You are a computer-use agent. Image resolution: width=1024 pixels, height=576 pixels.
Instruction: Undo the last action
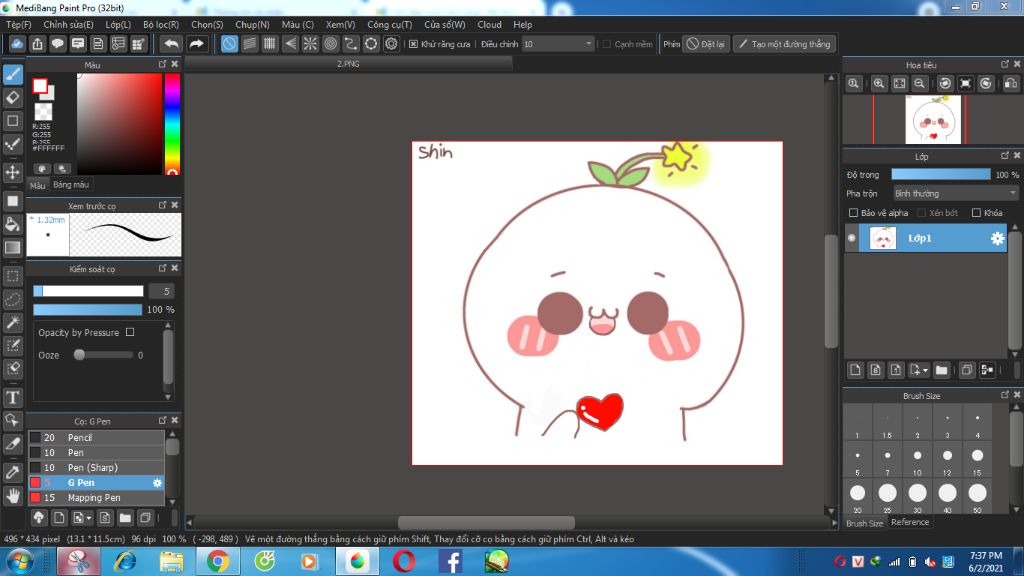coord(171,44)
